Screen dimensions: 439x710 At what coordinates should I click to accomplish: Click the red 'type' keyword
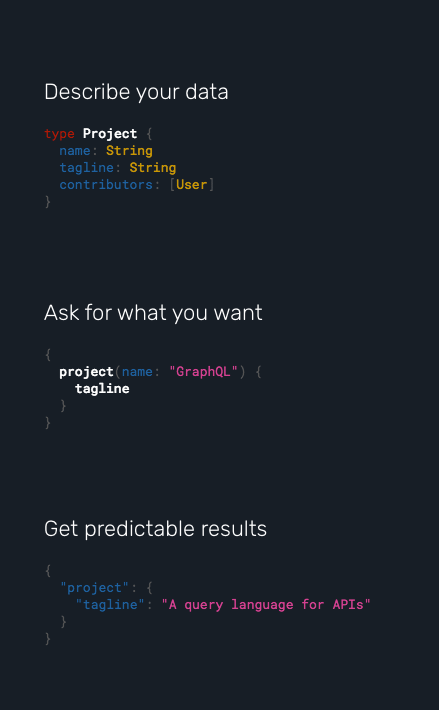pyautogui.click(x=59, y=134)
